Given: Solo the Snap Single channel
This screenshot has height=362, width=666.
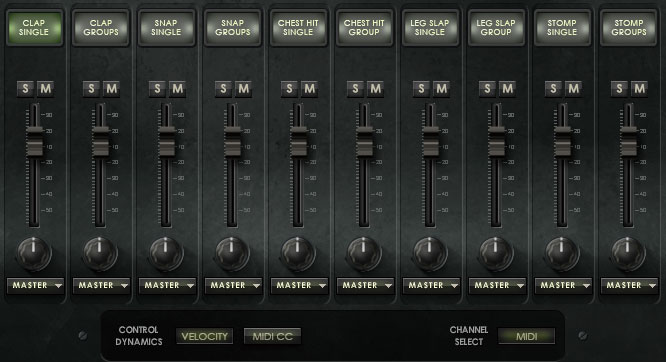Looking at the screenshot, I should pyautogui.click(x=158, y=89).
